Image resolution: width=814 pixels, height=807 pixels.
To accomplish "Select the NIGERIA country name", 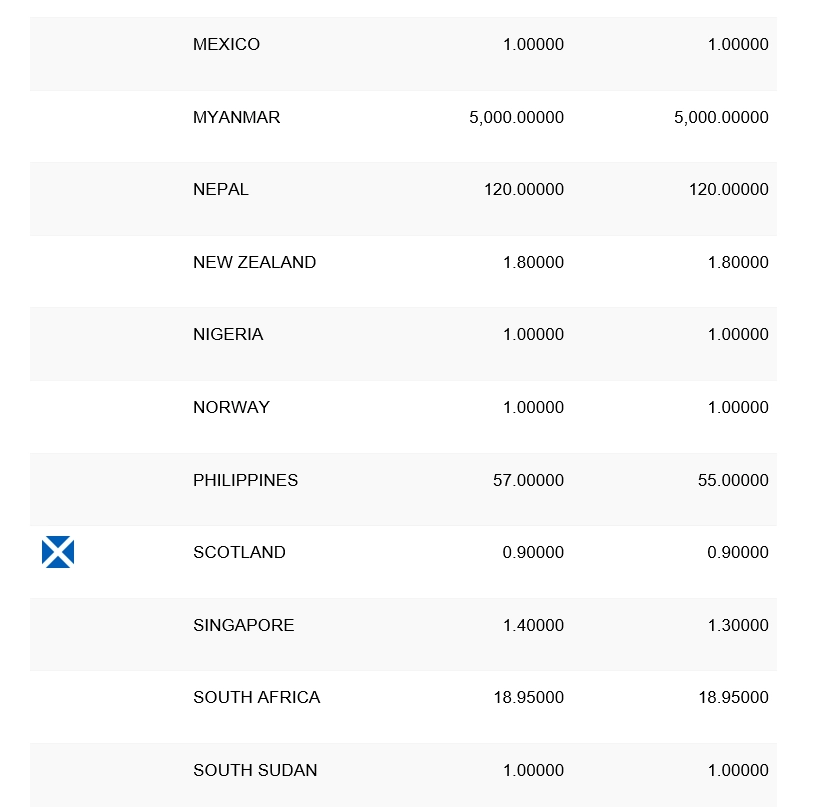I will (228, 335).
